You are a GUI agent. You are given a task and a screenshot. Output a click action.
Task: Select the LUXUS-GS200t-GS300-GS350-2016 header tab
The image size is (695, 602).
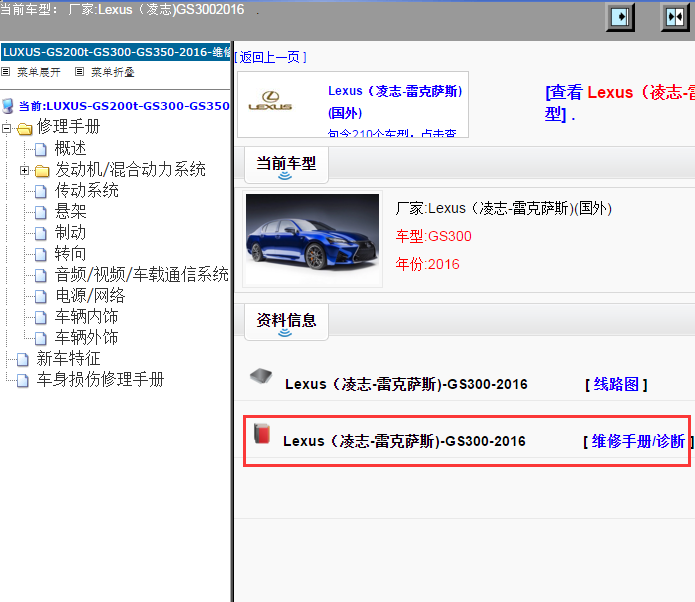[115, 52]
